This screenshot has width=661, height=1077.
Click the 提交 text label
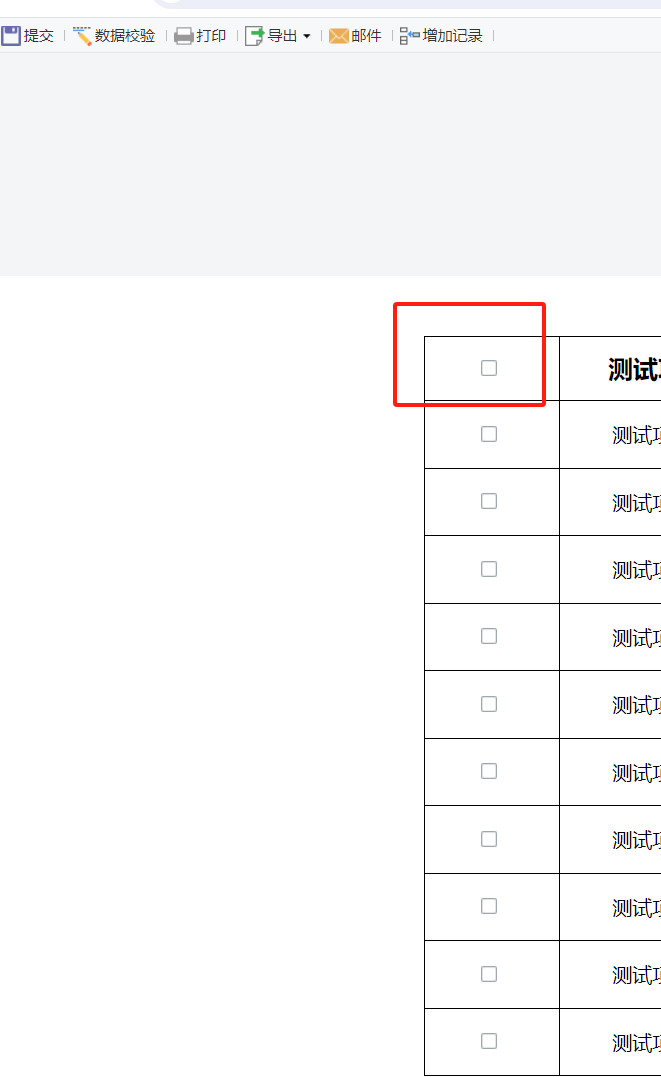pyautogui.click(x=38, y=36)
